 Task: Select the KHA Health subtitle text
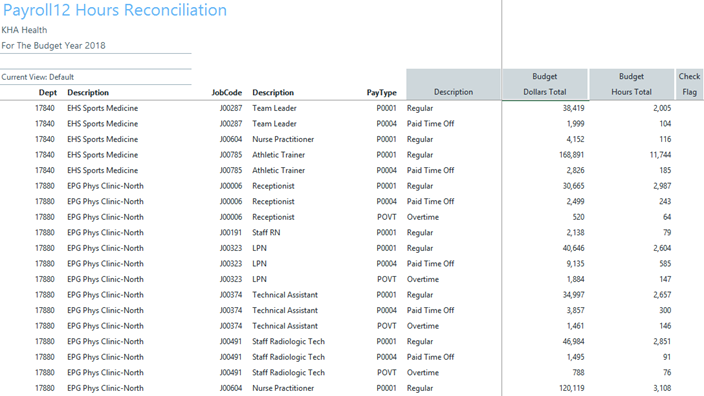coord(24,30)
